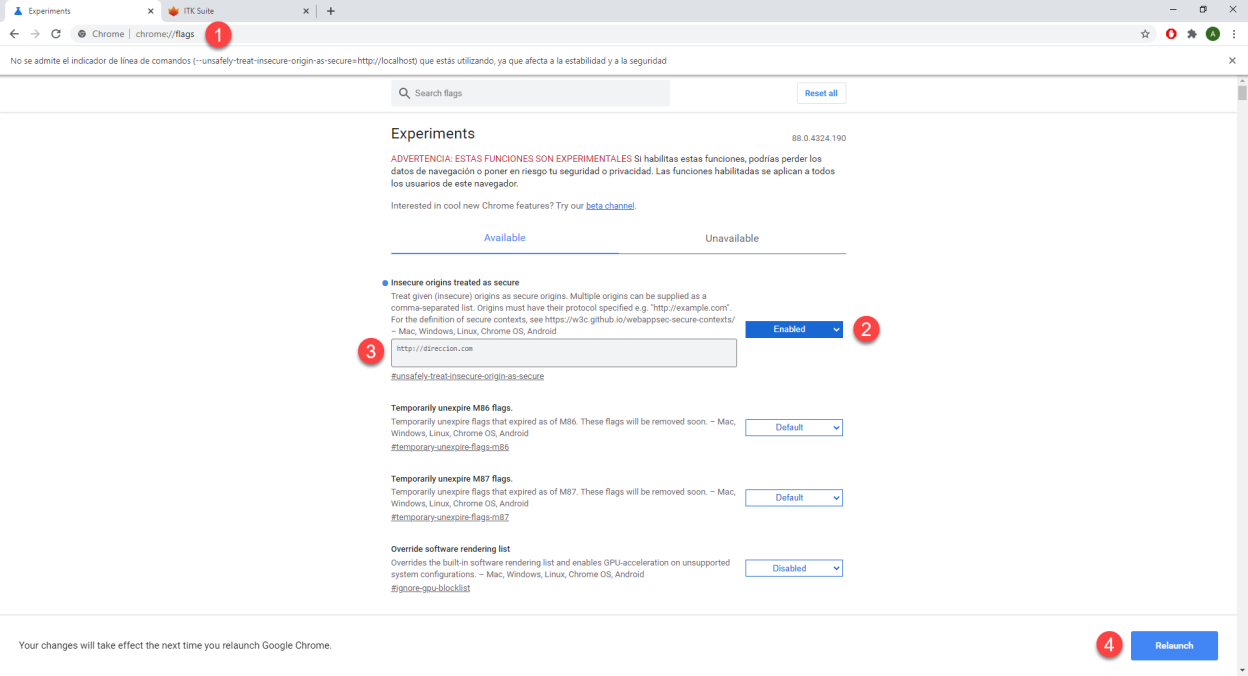Open #ignore-gpu-blocklist anchor link

point(430,588)
